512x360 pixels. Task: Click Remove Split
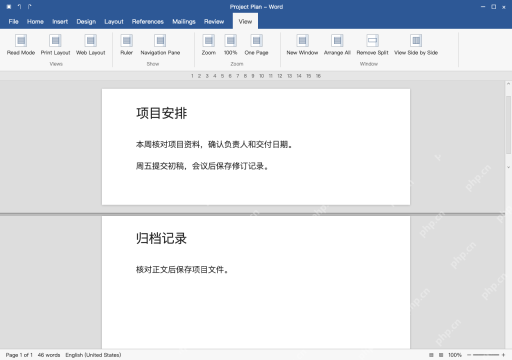(x=372, y=45)
